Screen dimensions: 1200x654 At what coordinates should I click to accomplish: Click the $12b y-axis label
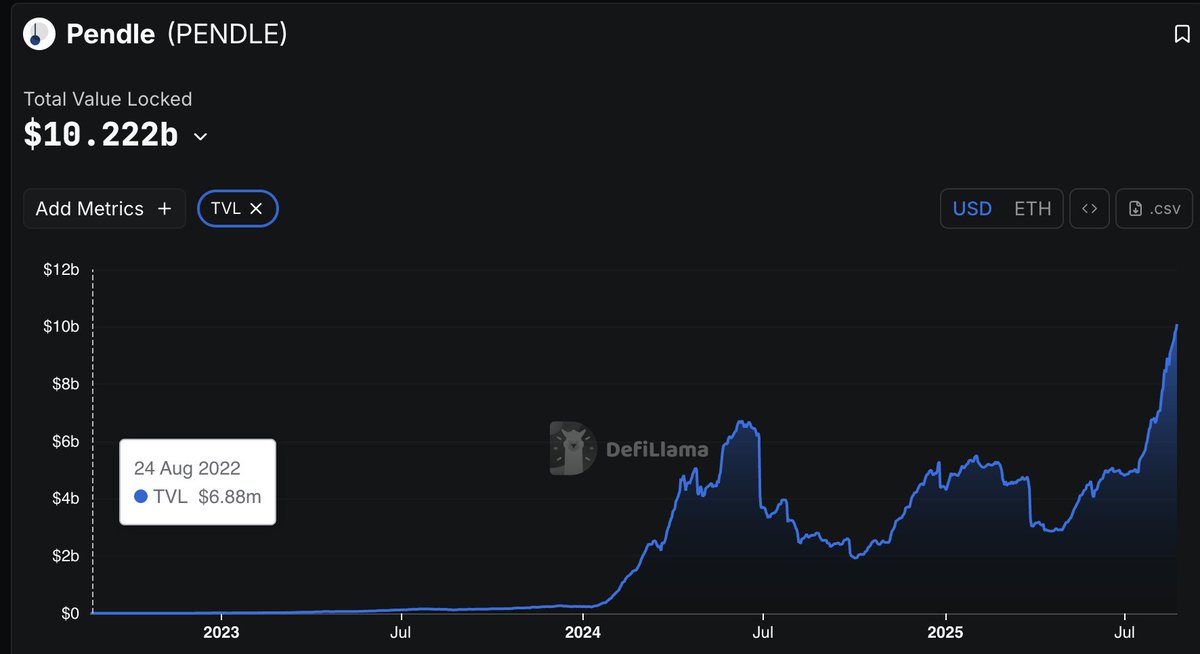61,270
